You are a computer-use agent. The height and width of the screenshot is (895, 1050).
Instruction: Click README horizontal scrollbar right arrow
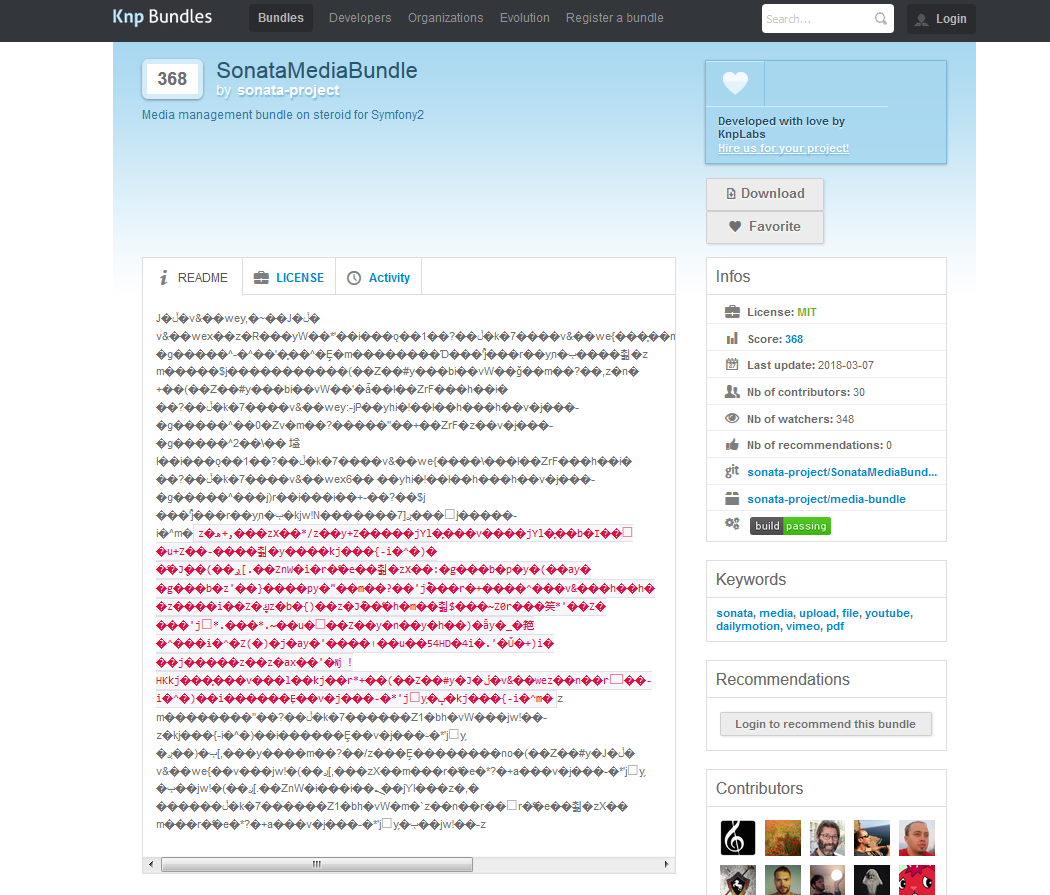coord(666,864)
